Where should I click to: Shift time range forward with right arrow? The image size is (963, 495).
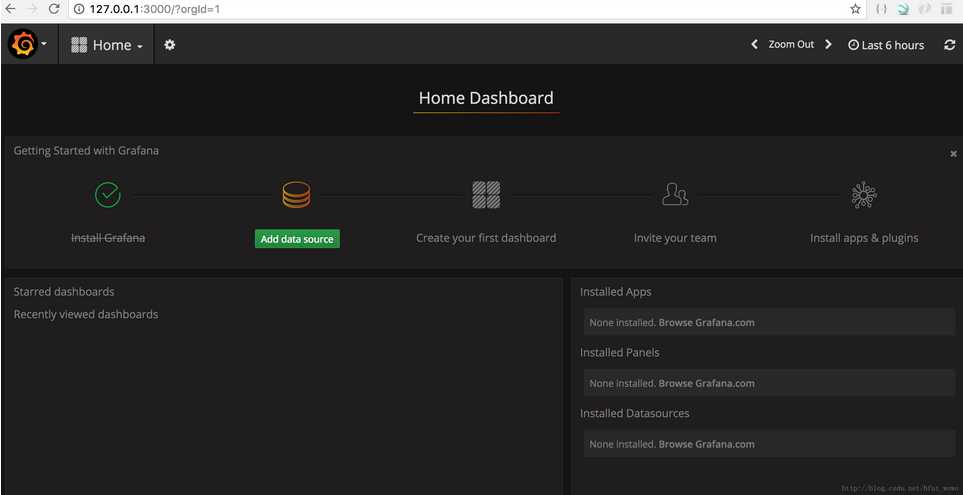tap(828, 44)
